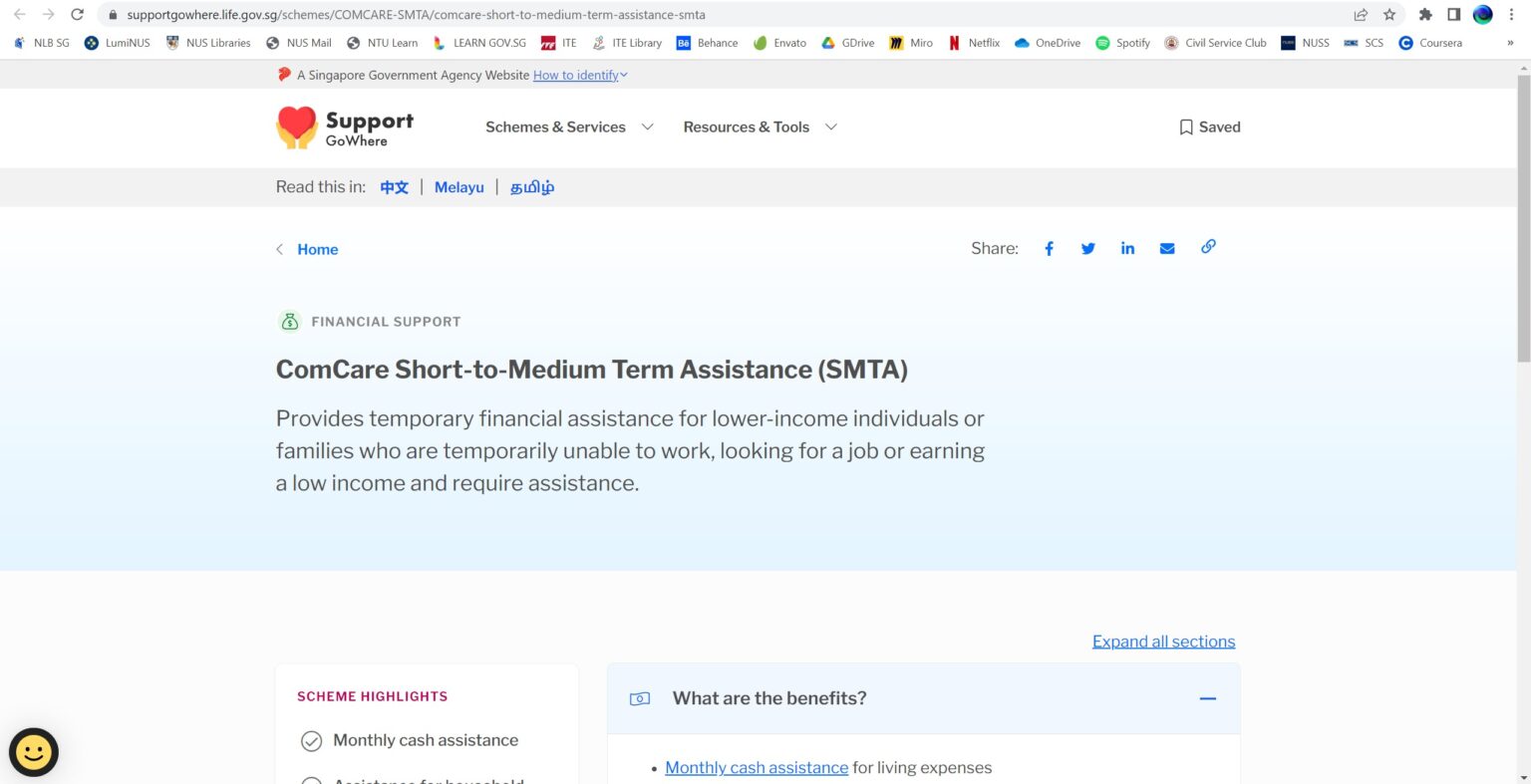Open the OneDrive bookmark

point(1048,43)
